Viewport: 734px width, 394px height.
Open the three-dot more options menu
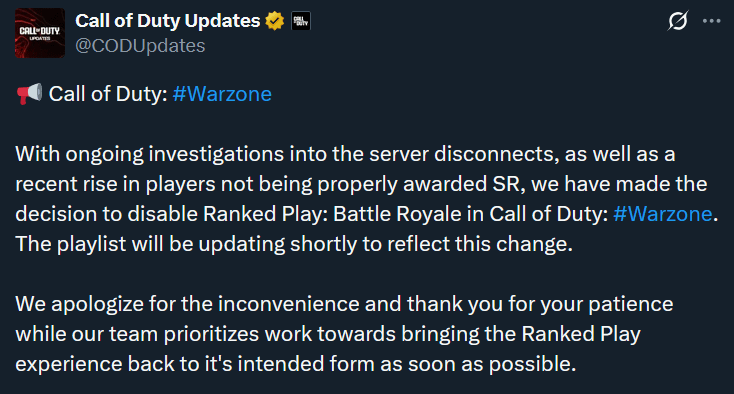(712, 21)
